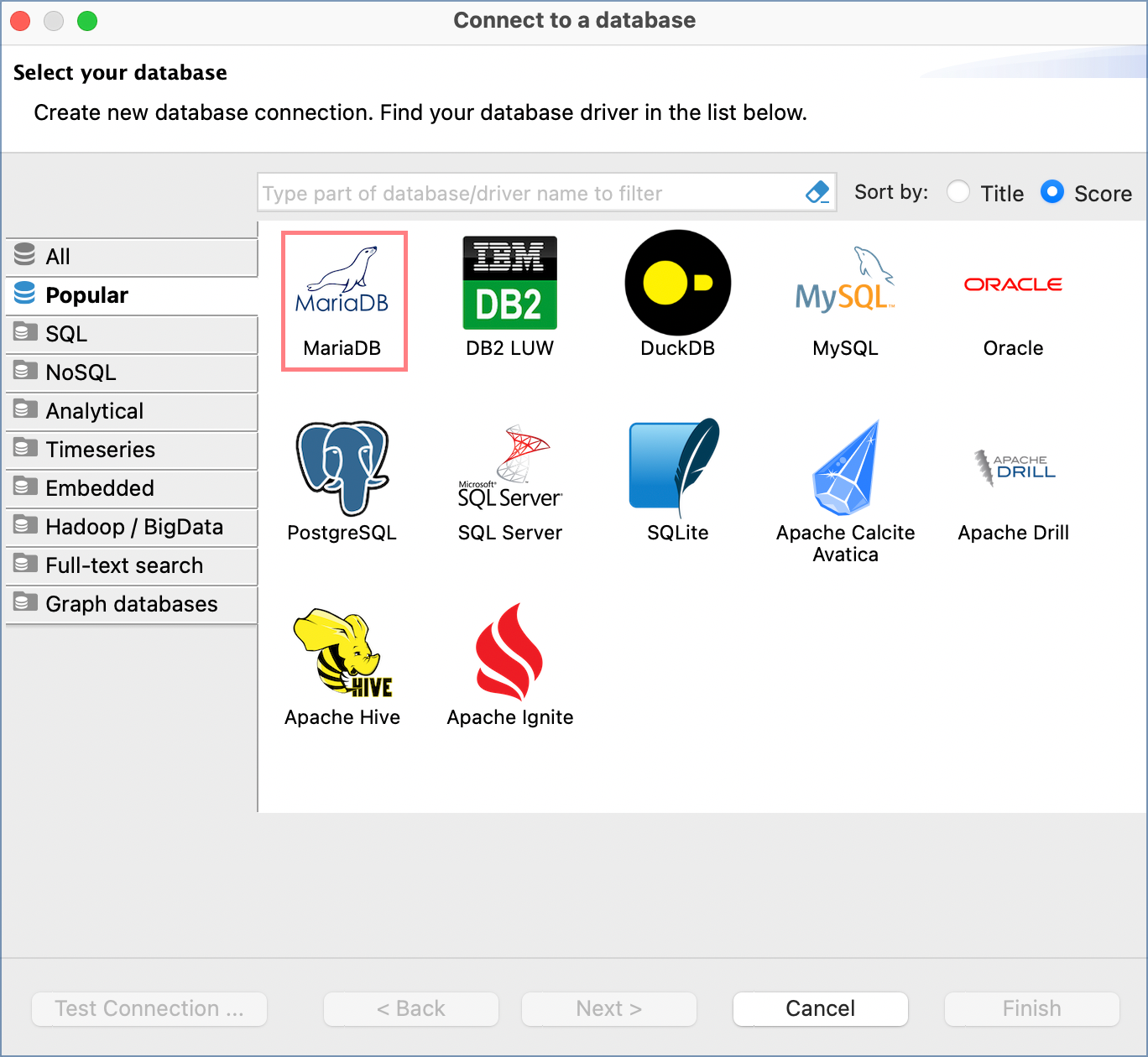This screenshot has height=1057, width=1148.
Task: Open the Full-text search category
Action: (x=132, y=565)
